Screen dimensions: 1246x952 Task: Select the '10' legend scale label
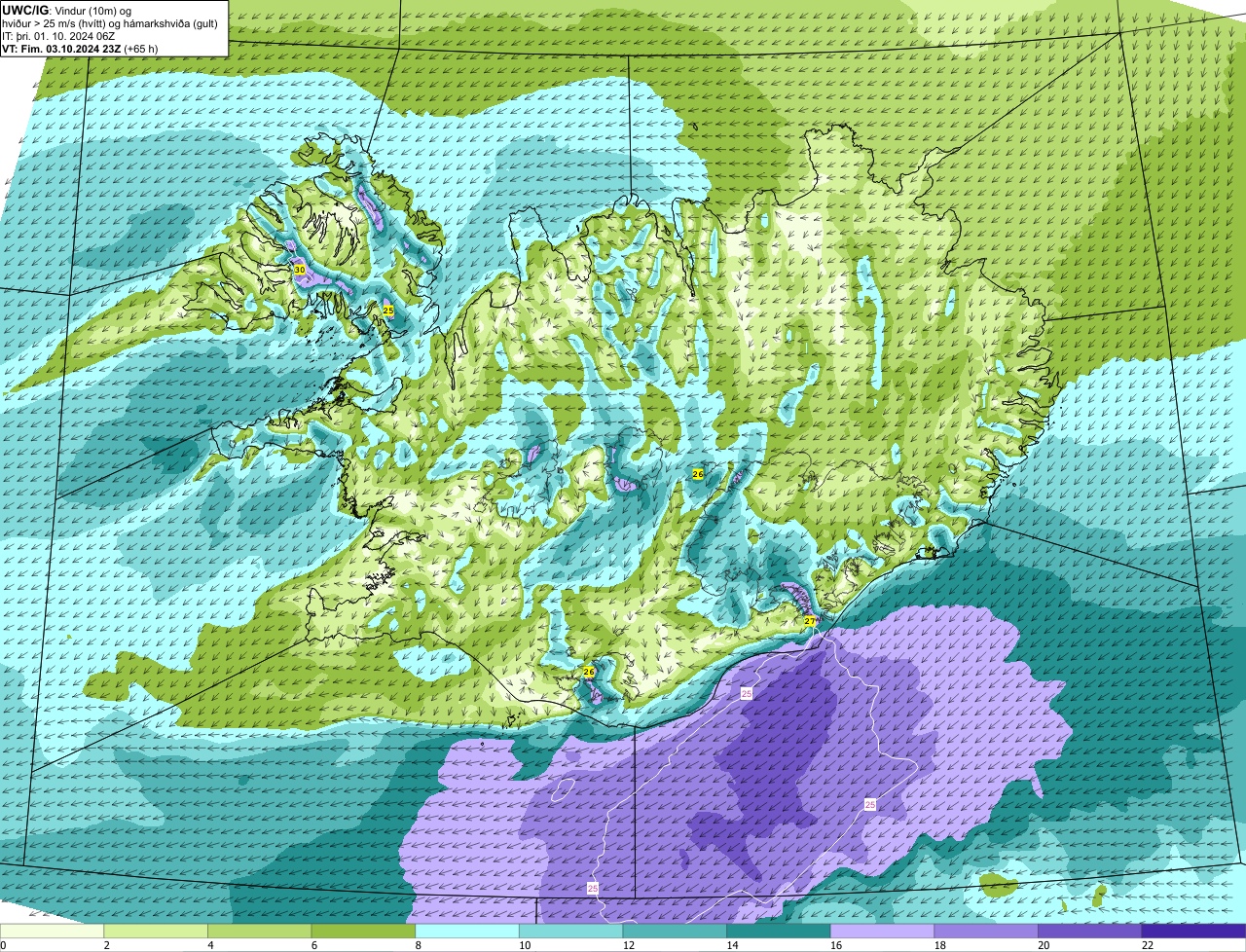[525, 945]
